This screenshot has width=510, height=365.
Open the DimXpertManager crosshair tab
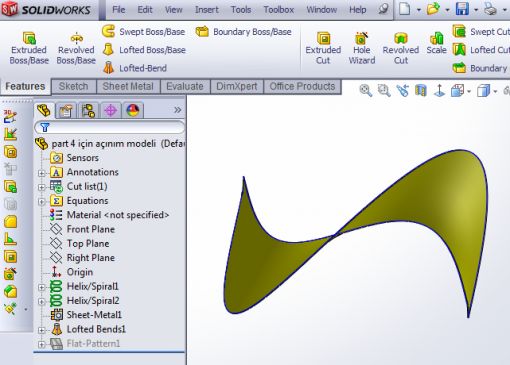[111, 110]
